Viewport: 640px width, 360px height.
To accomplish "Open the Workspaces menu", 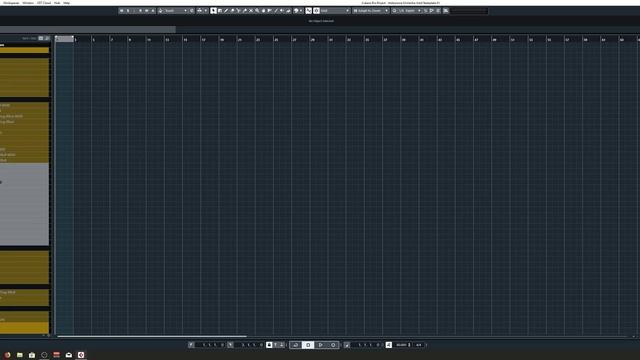I will (x=11, y=3).
